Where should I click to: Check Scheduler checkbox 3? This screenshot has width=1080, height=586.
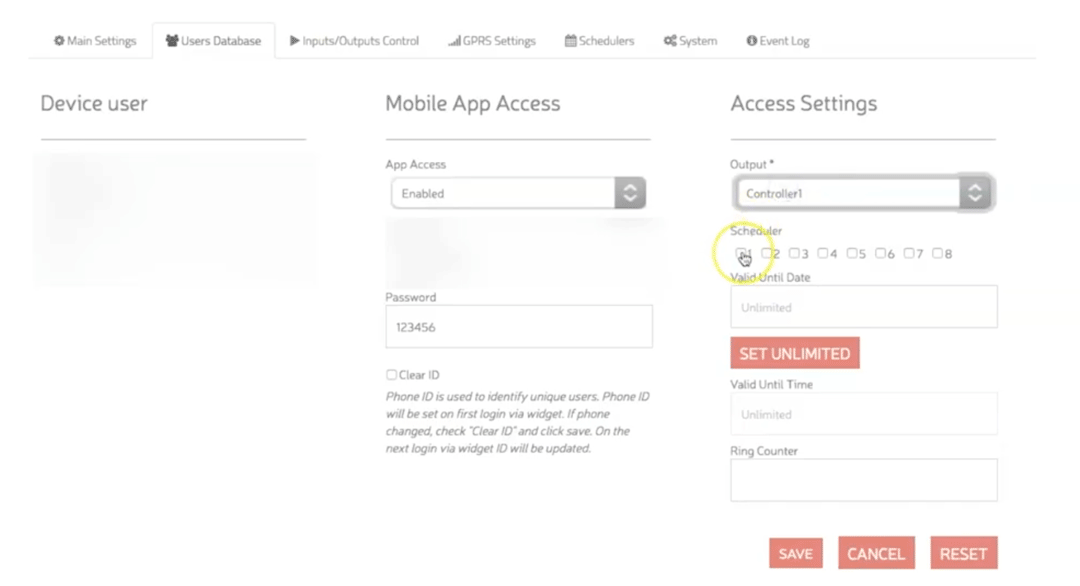click(794, 254)
